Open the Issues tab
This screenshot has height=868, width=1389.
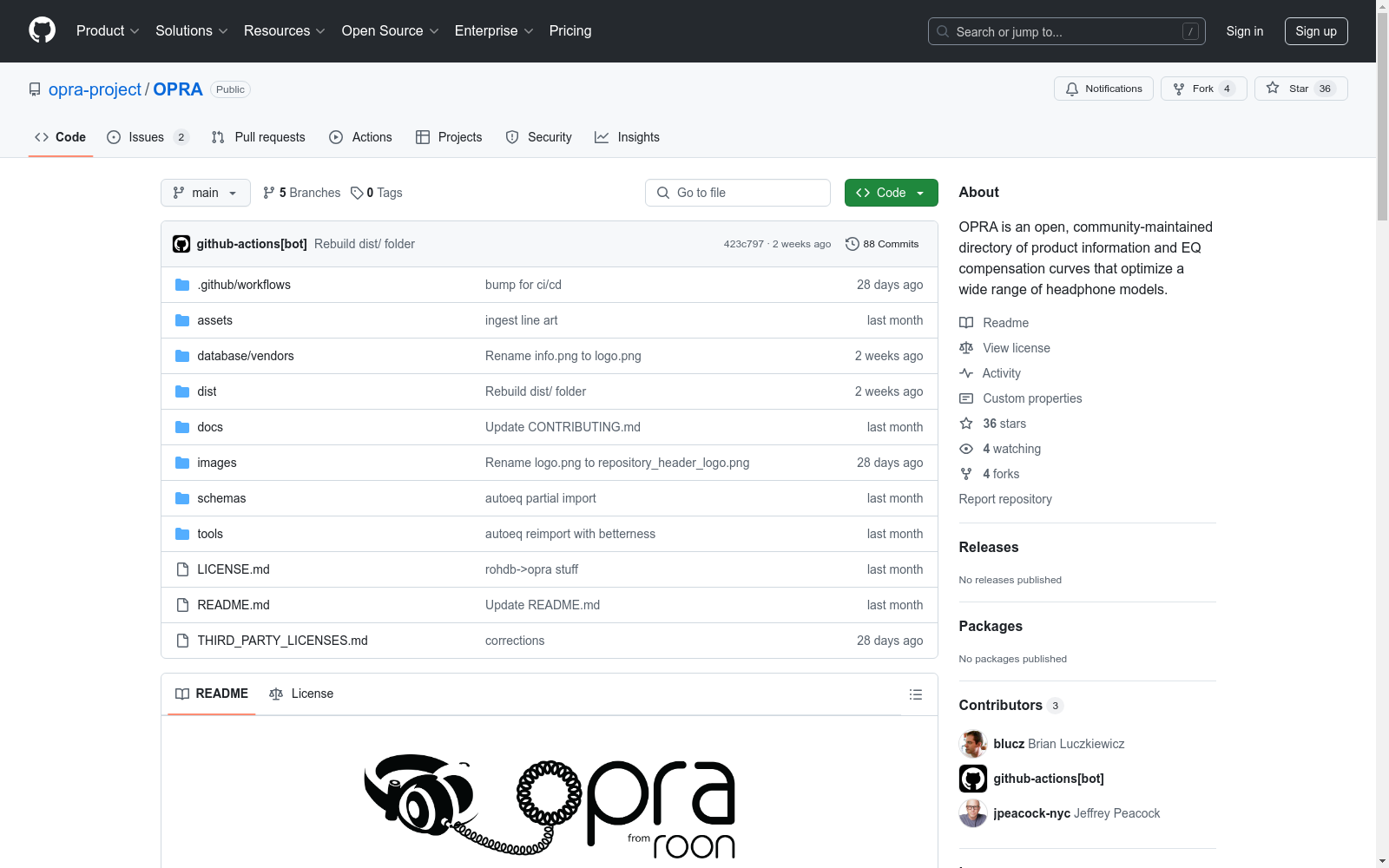(x=148, y=137)
